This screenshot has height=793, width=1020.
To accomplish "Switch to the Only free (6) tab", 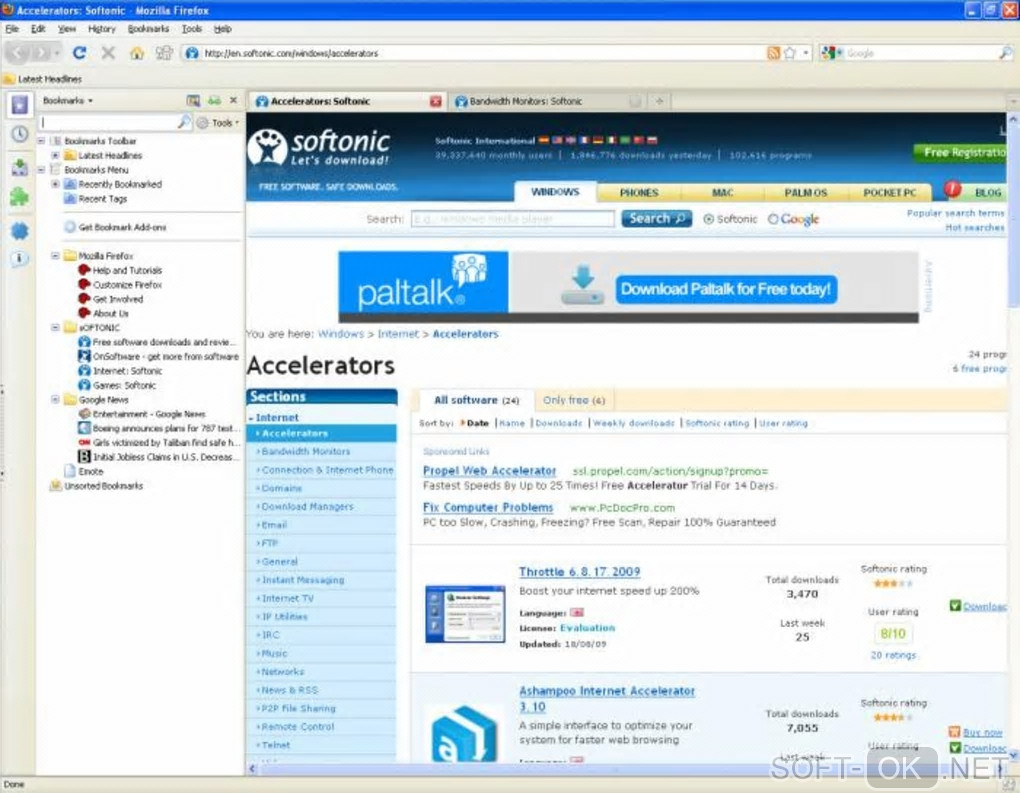I will tap(574, 400).
